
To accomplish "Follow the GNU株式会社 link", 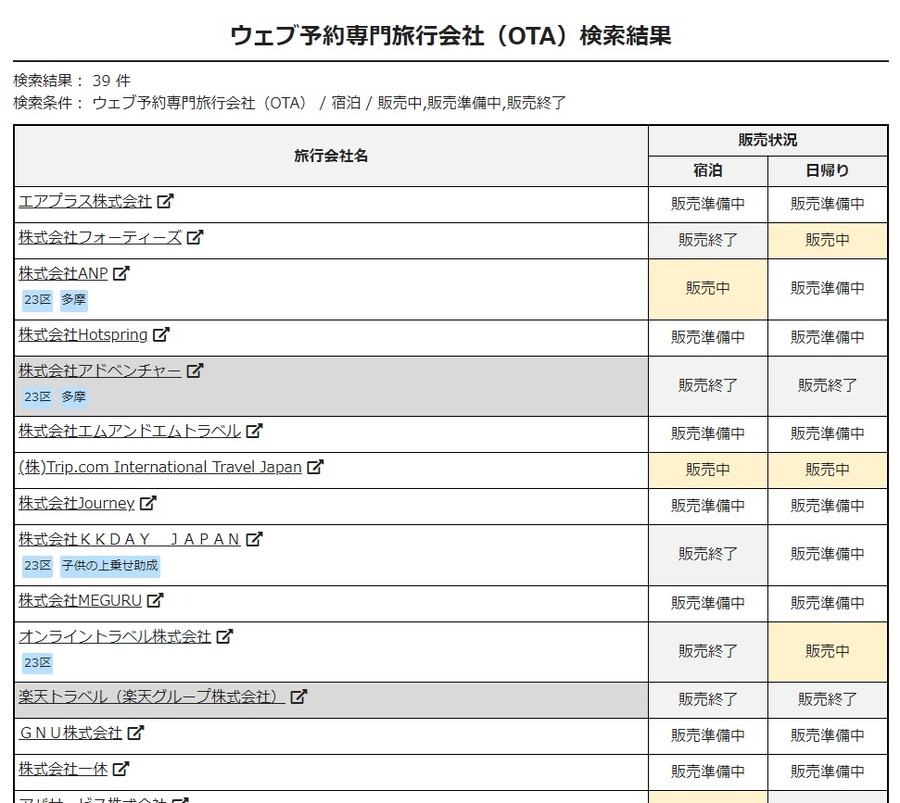I will pyautogui.click(x=70, y=733).
